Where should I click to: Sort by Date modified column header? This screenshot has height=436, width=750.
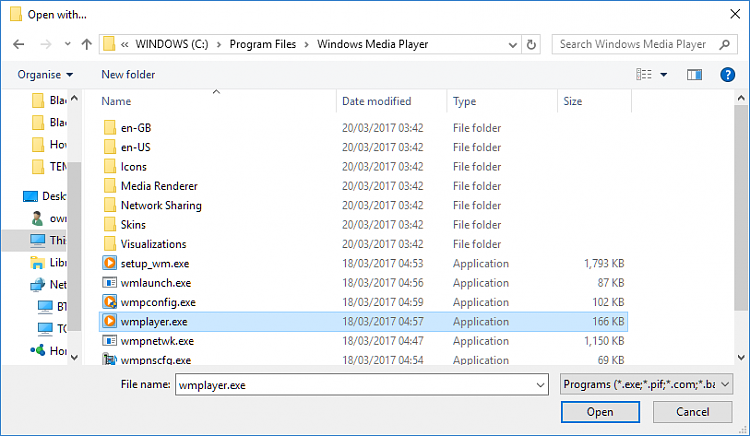tap(376, 101)
